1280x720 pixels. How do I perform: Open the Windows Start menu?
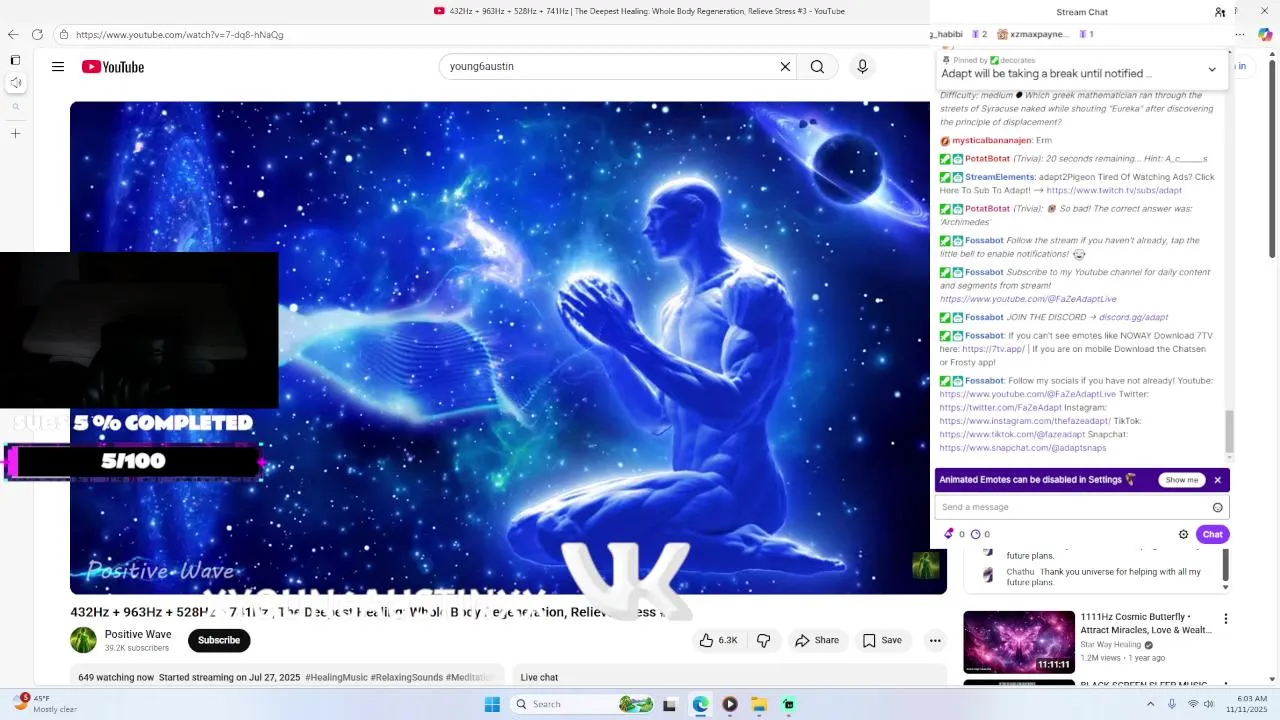click(492, 704)
